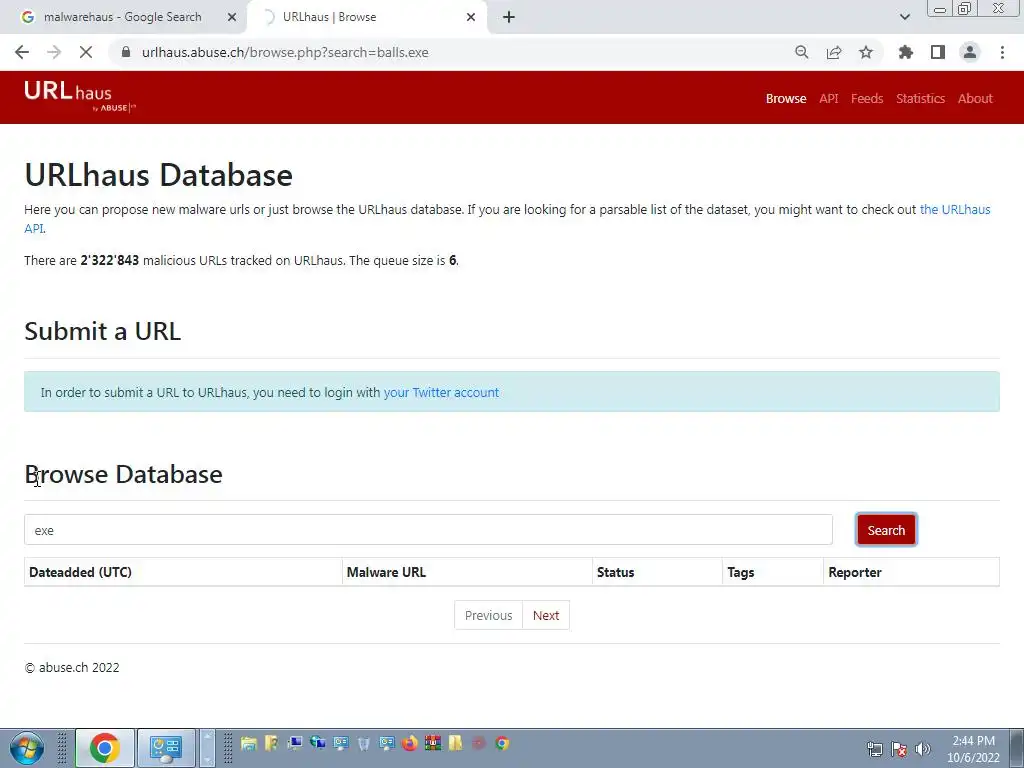Image resolution: width=1024 pixels, height=768 pixels.
Task: Open About in URLhaus navbar
Action: click(975, 99)
